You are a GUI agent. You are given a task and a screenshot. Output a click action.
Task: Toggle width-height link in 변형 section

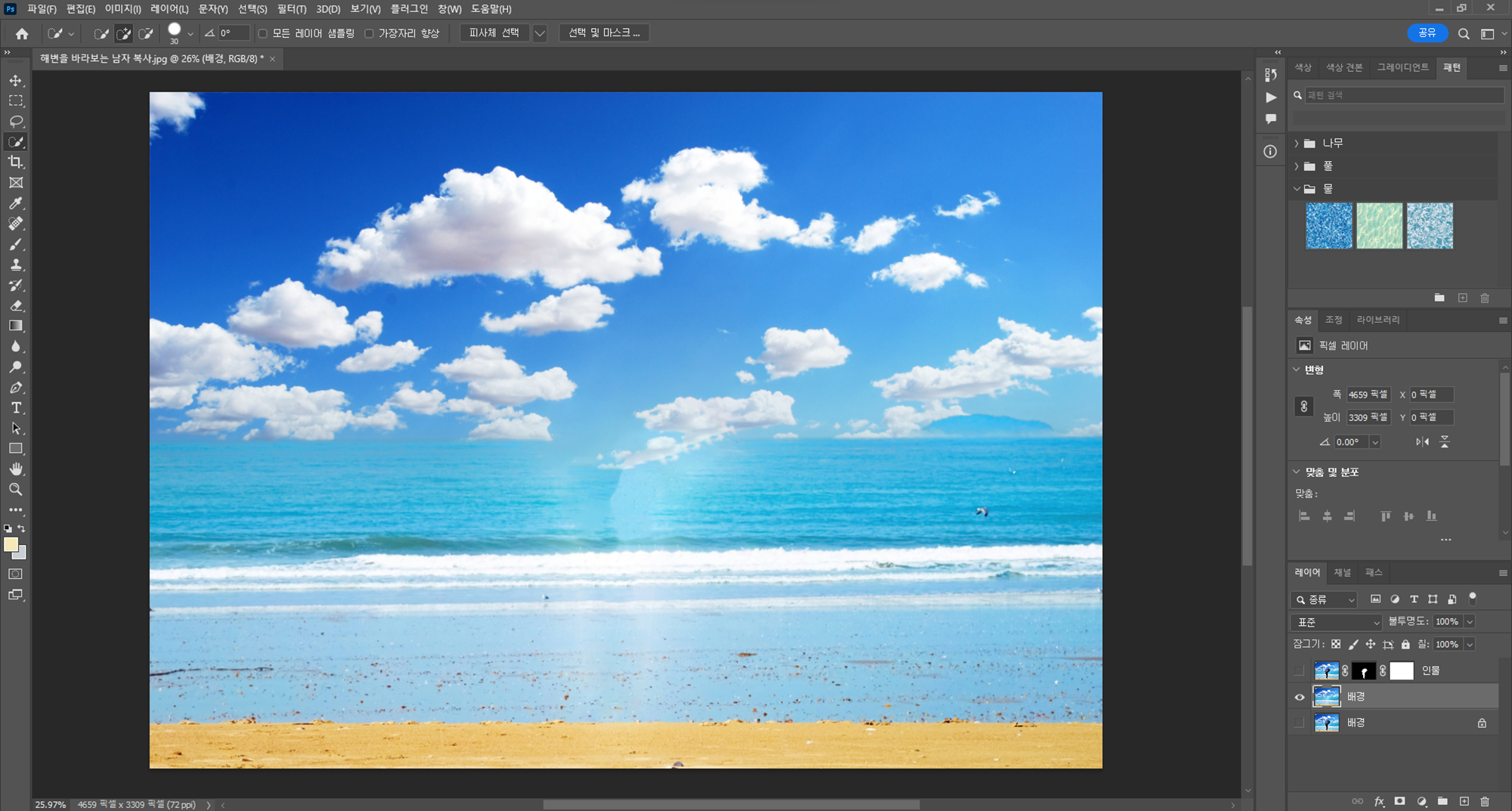pos(1303,406)
